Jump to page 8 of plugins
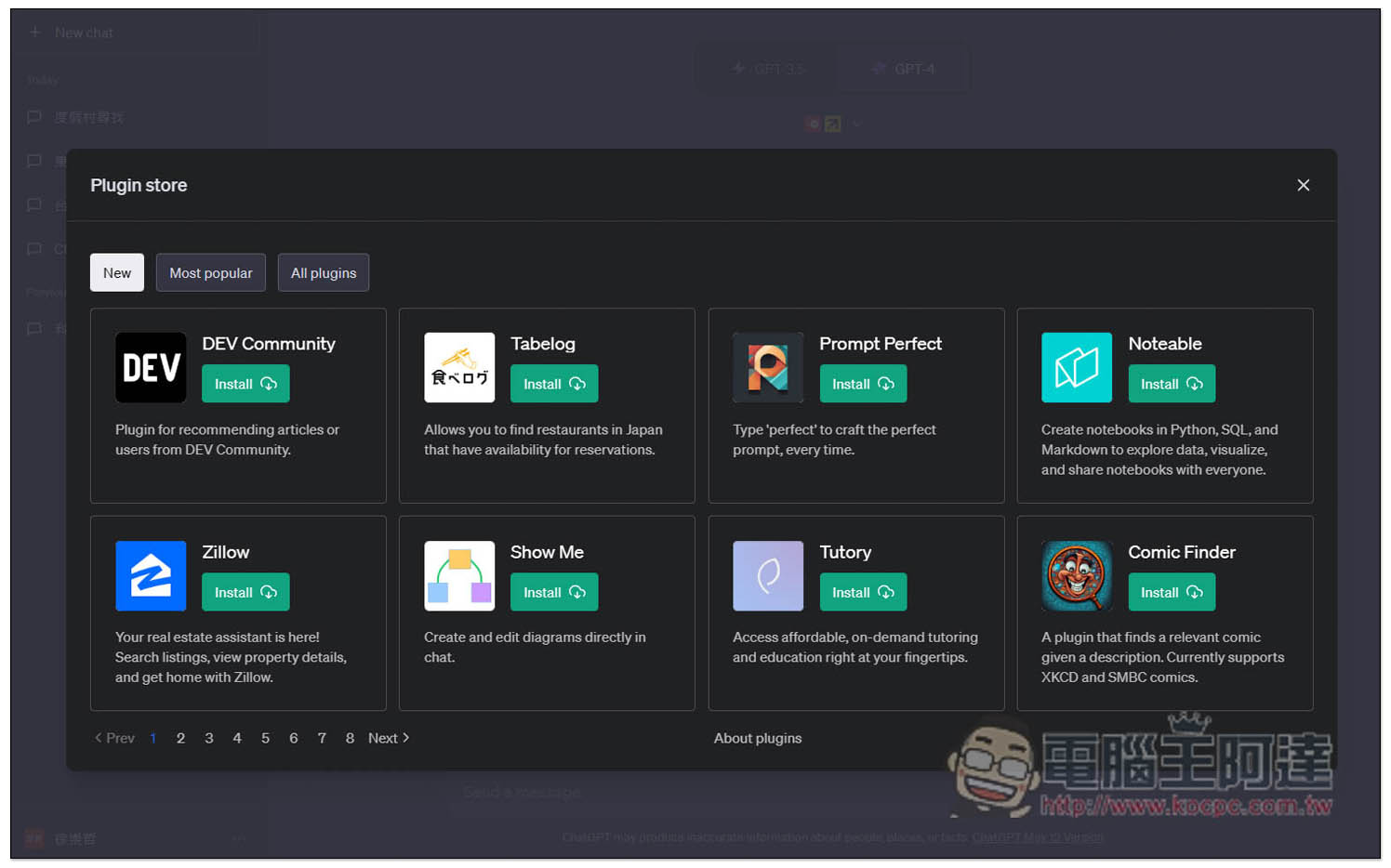 (x=350, y=739)
